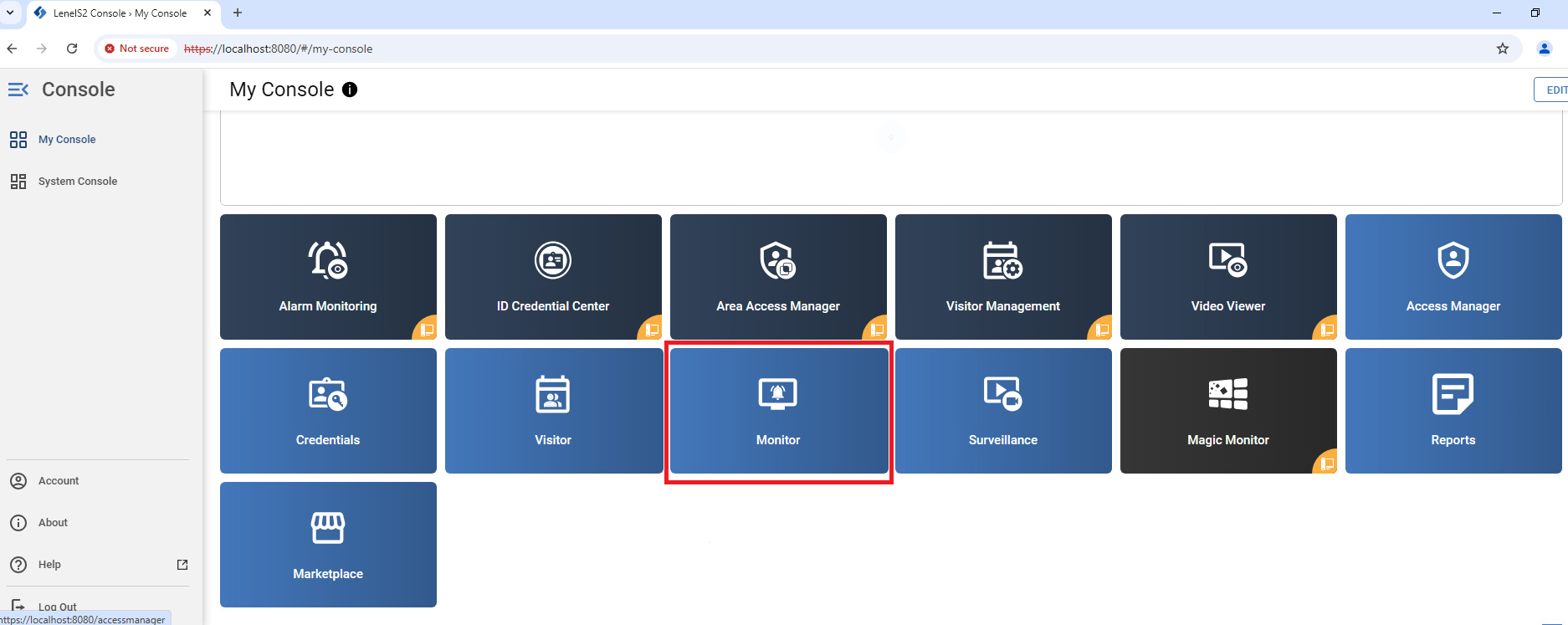Image resolution: width=1568 pixels, height=625 pixels.
Task: Click the external link icon beside Help
Action: coord(182,565)
